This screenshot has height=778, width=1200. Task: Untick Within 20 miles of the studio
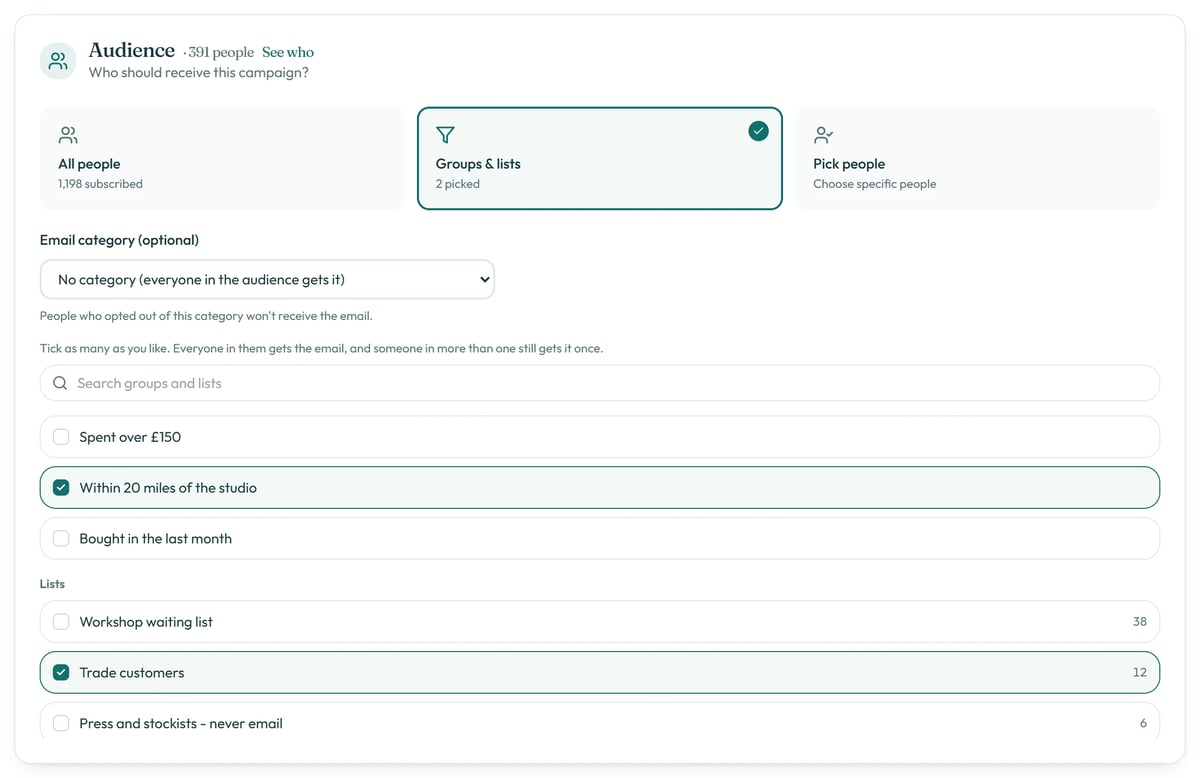coord(61,488)
